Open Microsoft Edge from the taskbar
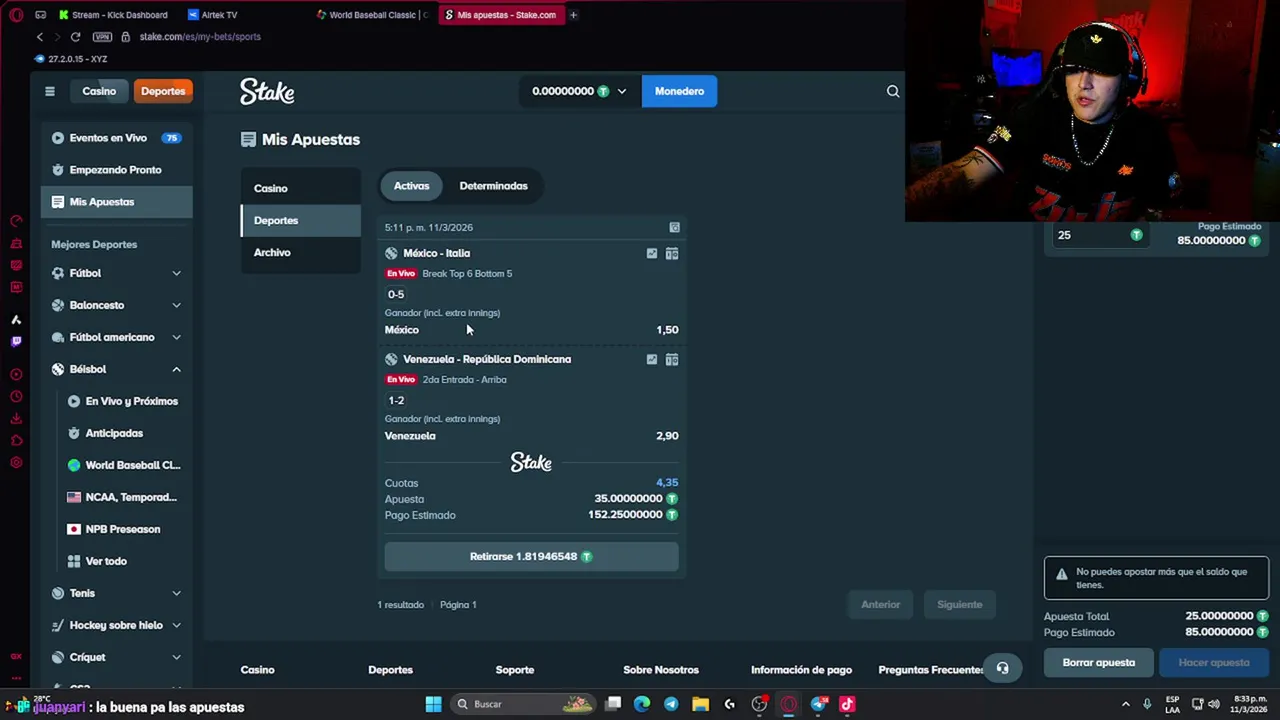Viewport: 1280px width, 720px height. (x=642, y=704)
